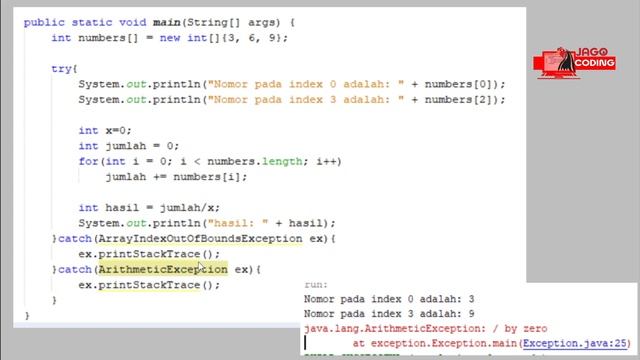Click output line 'Nomor pada index 0 adalah: 3'
The height and width of the screenshot is (360, 640).
point(389,299)
